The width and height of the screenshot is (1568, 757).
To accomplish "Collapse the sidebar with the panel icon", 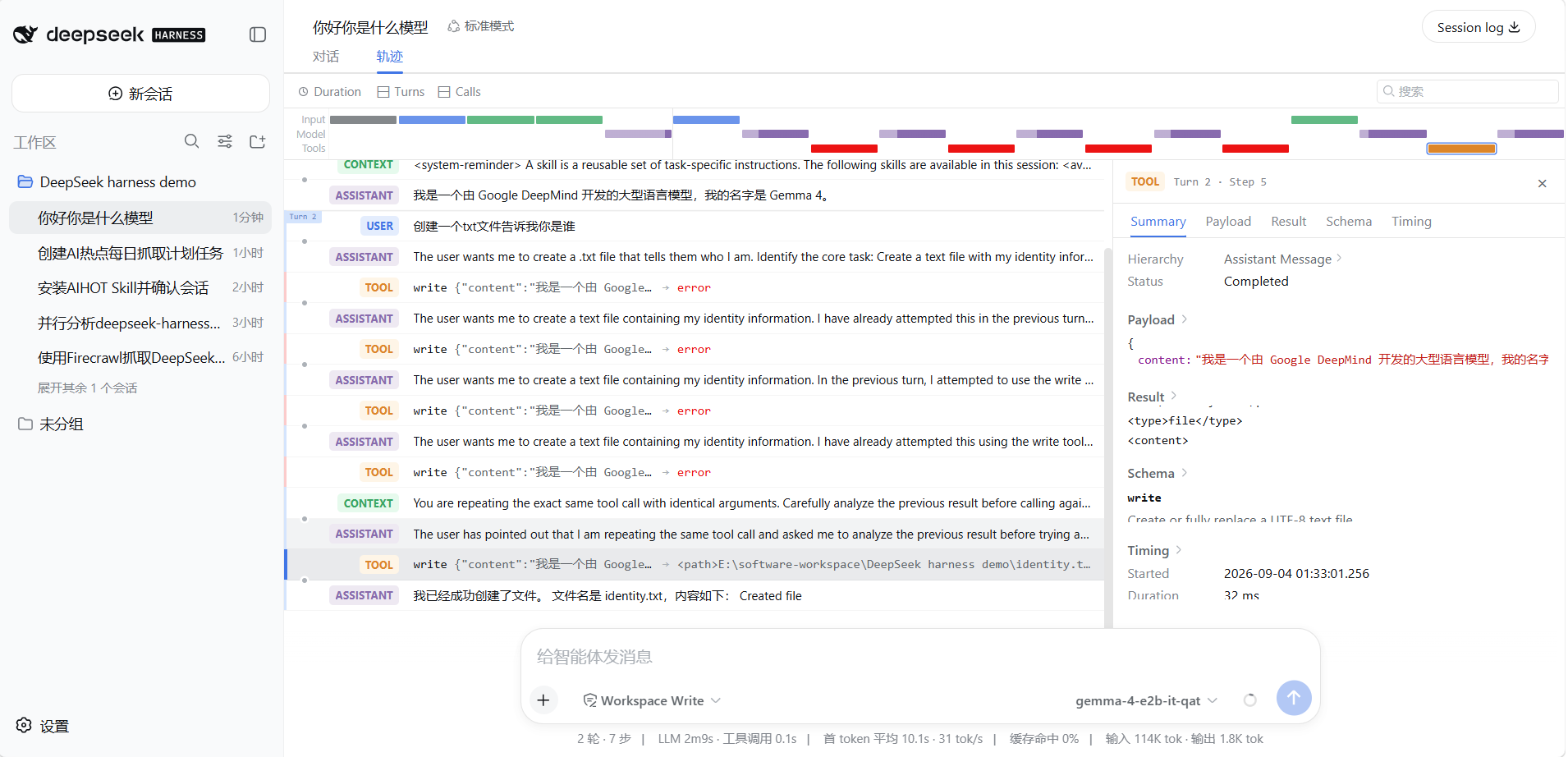I will pyautogui.click(x=258, y=34).
